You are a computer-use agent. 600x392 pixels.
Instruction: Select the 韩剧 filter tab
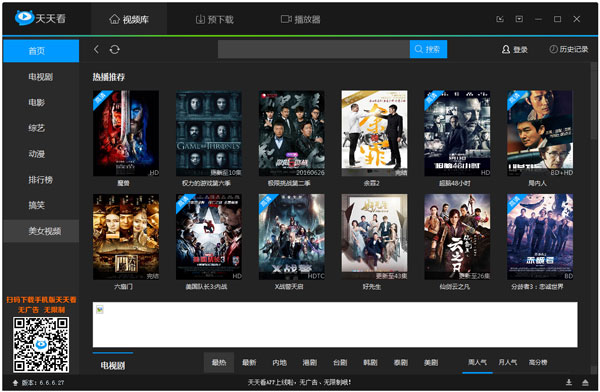(x=370, y=363)
